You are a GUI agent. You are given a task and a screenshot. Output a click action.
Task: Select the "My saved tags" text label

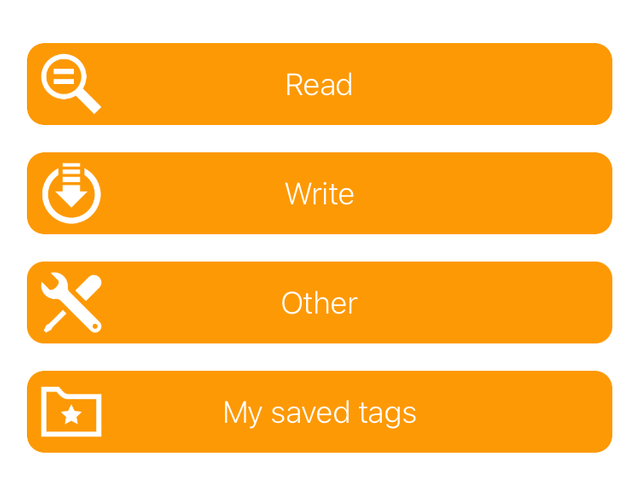click(319, 412)
